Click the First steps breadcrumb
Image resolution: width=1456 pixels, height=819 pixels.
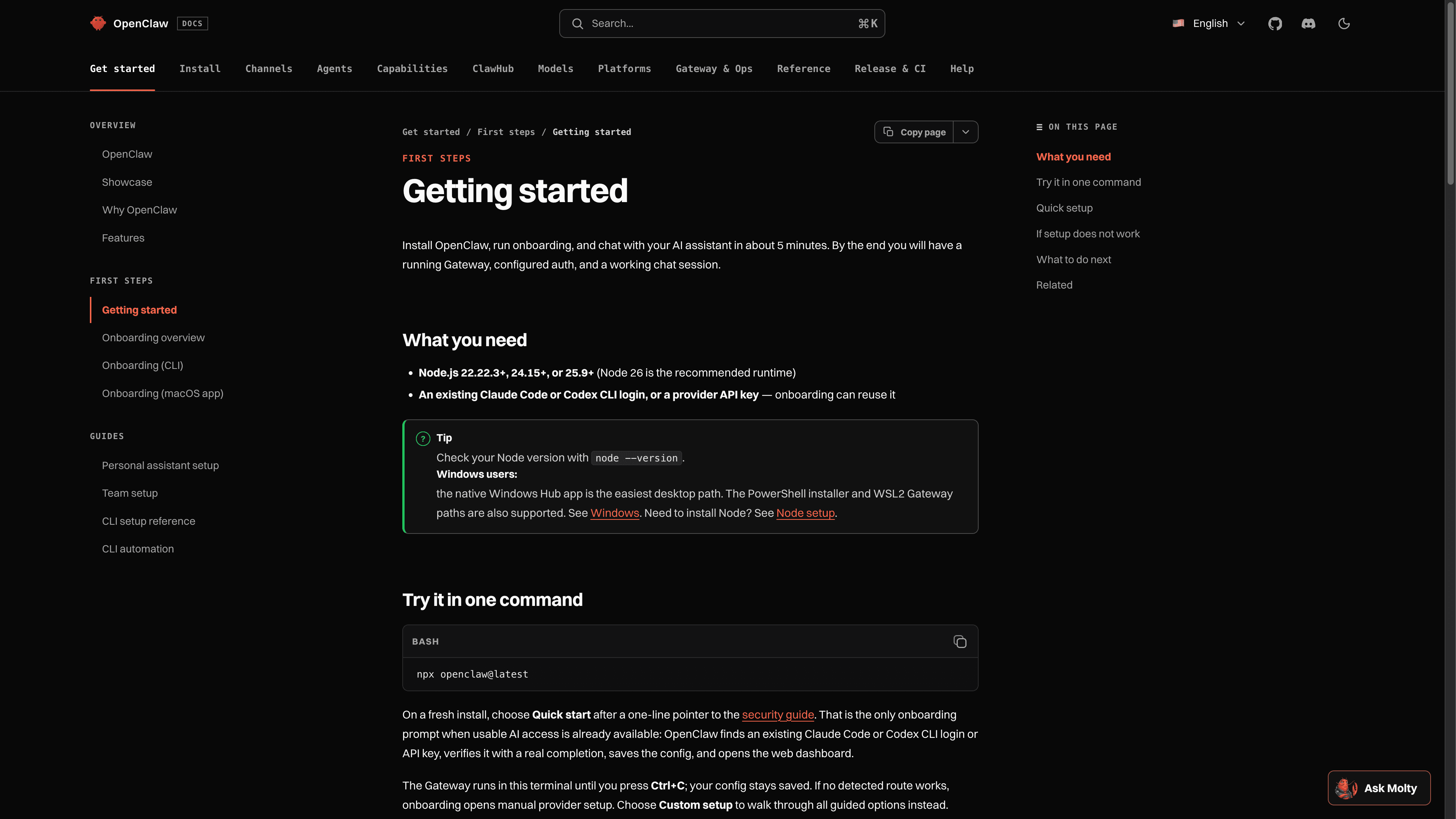click(506, 132)
